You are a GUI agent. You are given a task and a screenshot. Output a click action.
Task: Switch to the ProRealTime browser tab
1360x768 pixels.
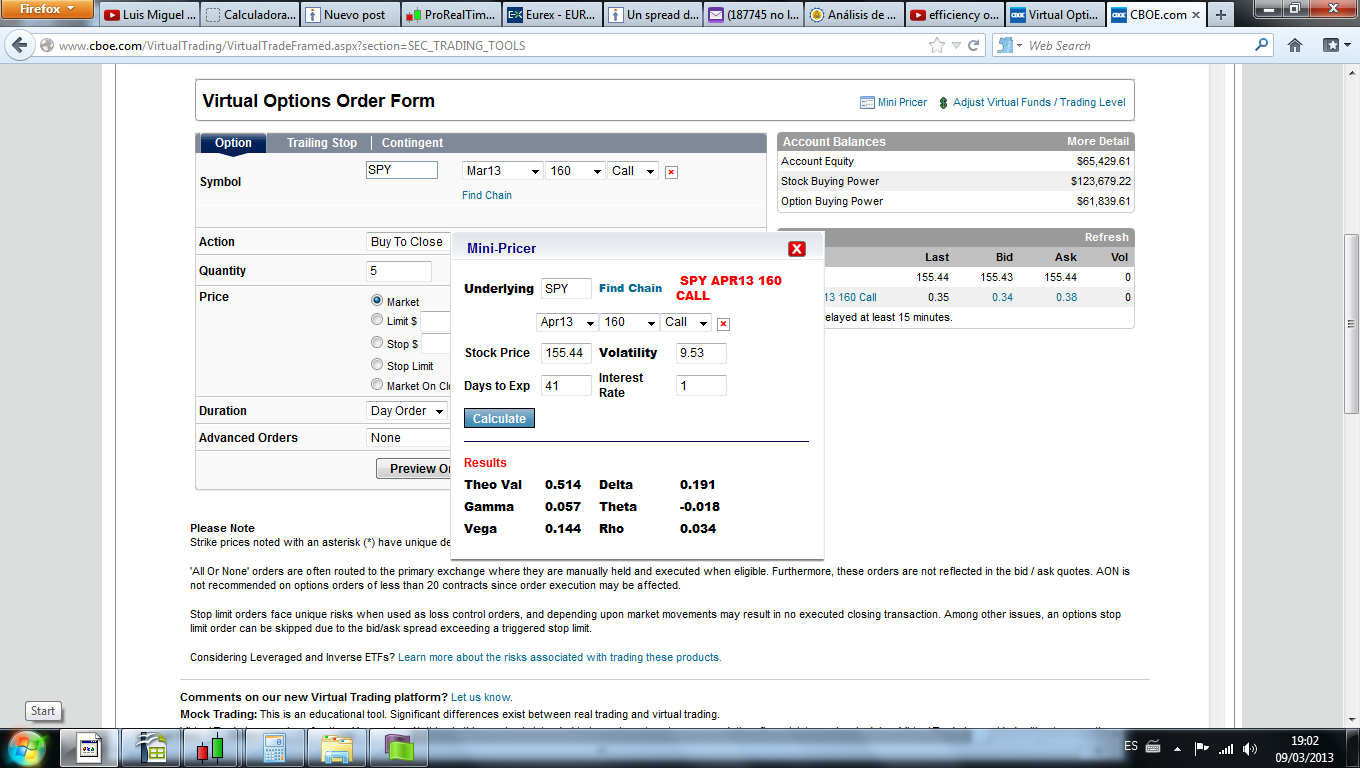[x=450, y=15]
